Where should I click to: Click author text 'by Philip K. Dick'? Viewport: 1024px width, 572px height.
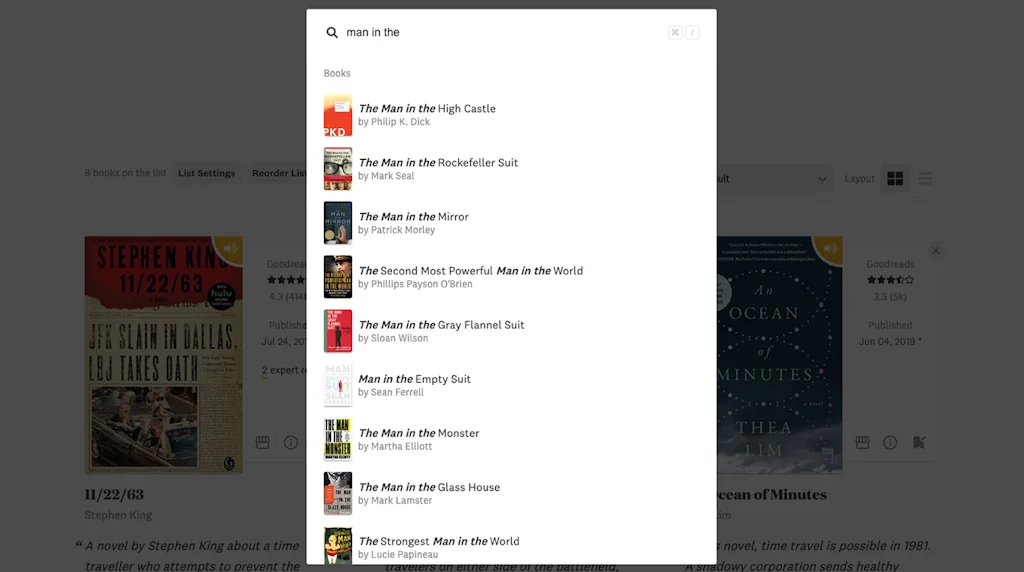pos(394,122)
